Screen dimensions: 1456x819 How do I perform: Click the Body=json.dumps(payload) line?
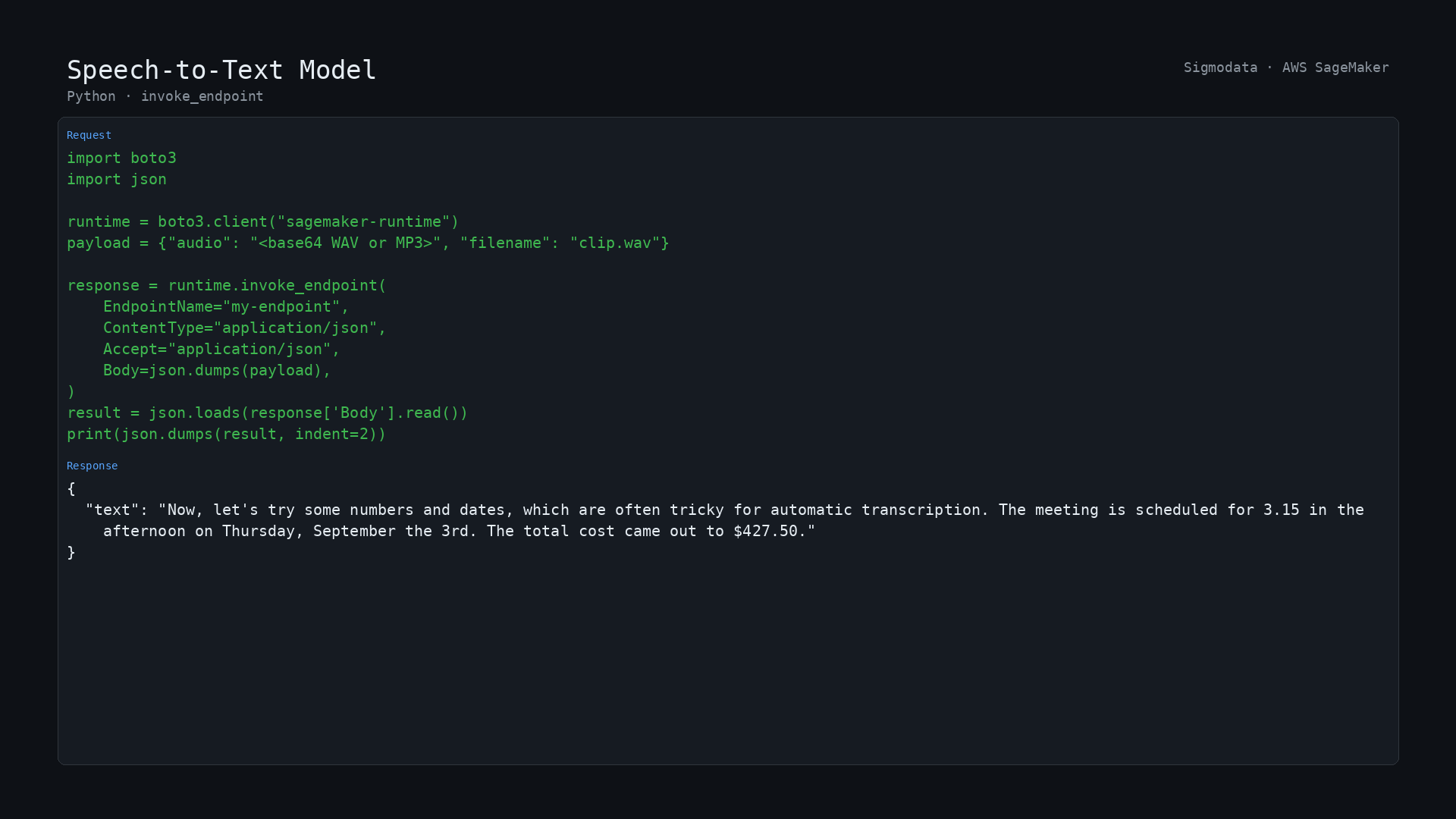(217, 370)
